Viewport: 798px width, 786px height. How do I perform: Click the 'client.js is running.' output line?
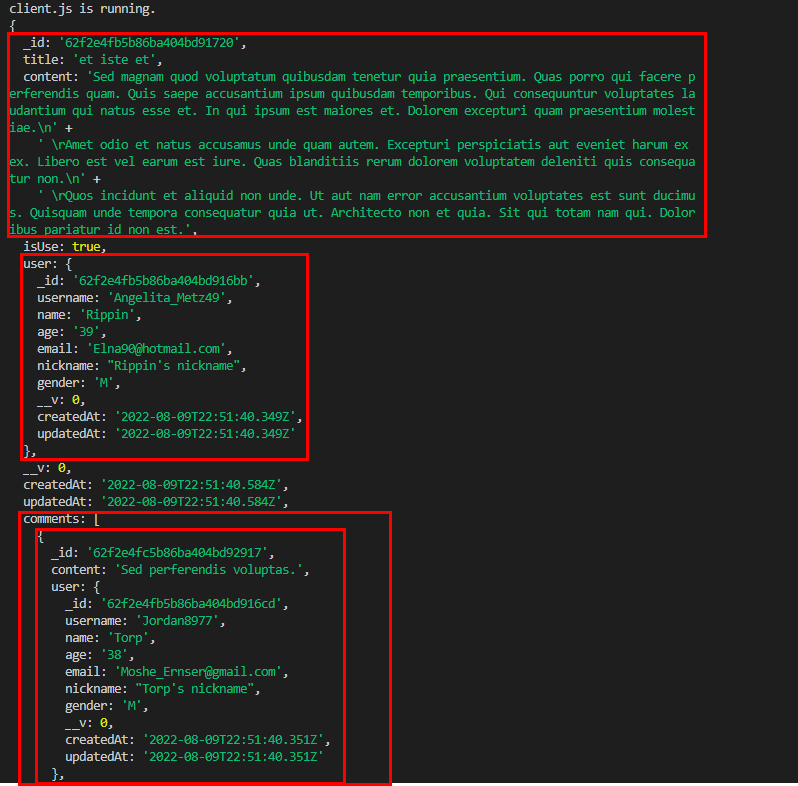[82, 9]
